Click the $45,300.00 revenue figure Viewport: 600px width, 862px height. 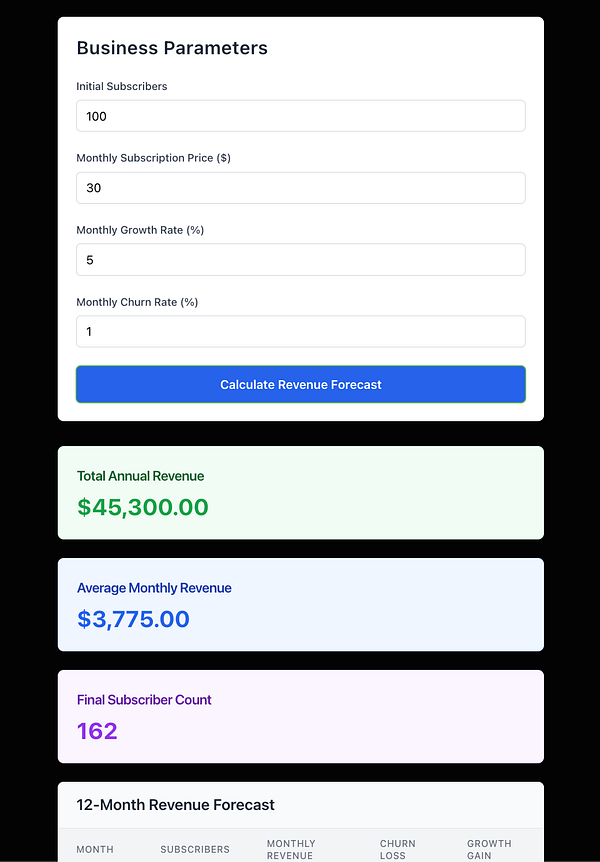coord(143,507)
